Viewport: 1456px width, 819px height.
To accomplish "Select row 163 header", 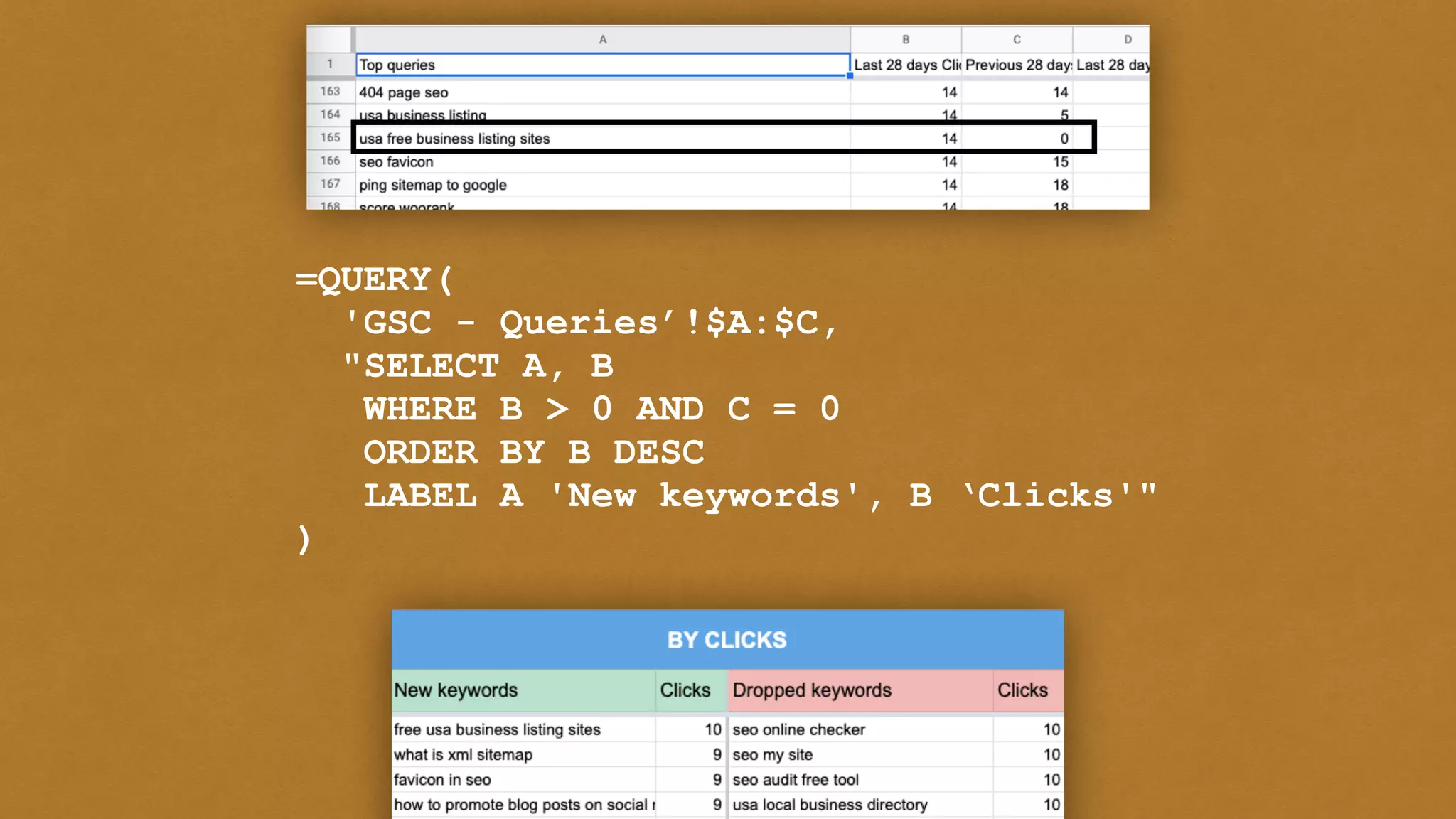I will 330,91.
